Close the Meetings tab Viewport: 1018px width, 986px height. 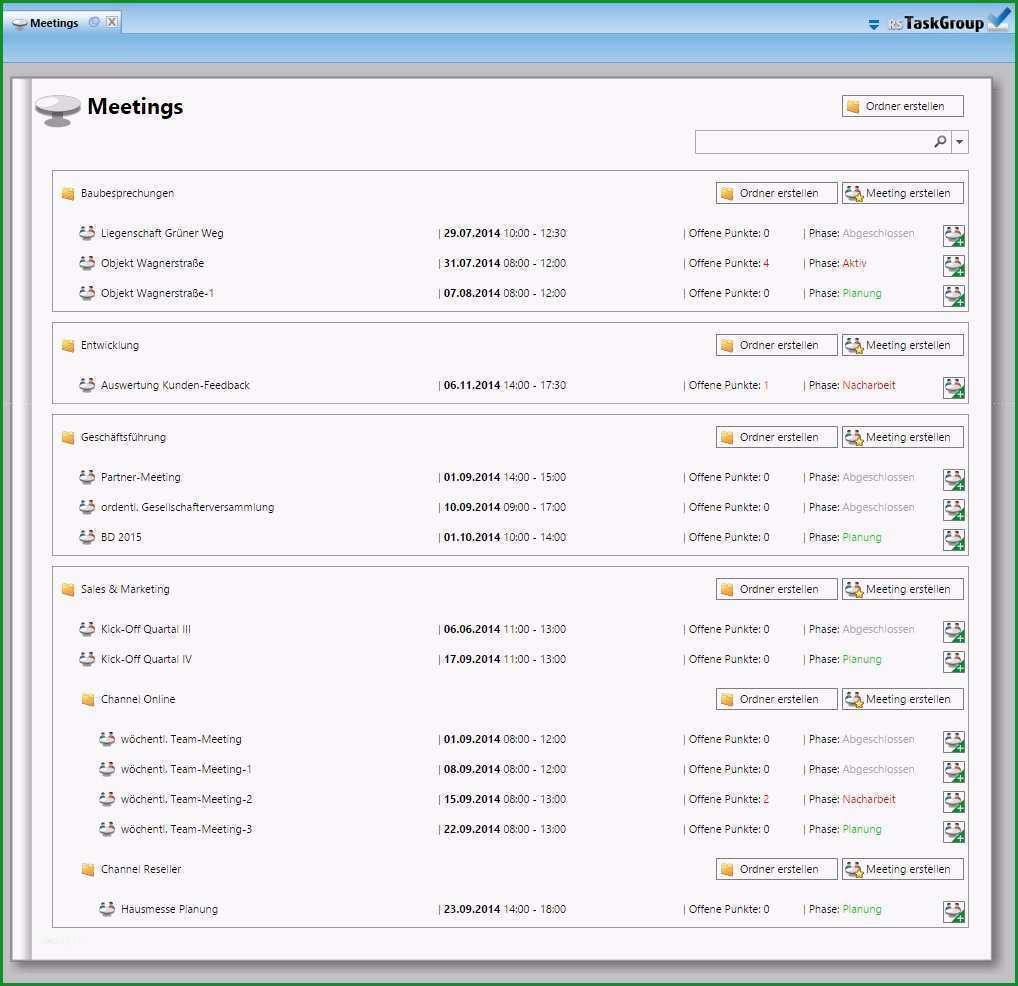(112, 22)
